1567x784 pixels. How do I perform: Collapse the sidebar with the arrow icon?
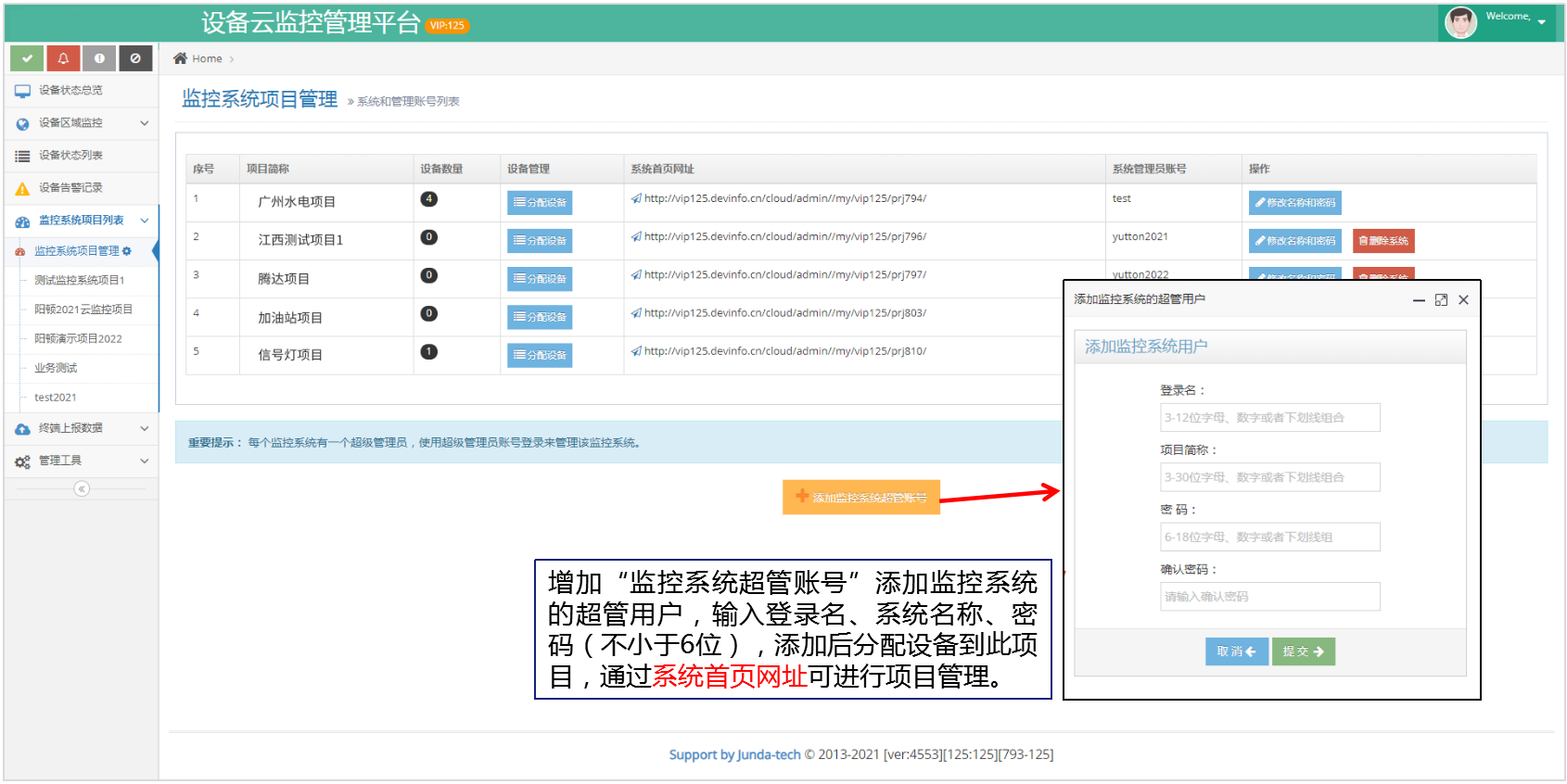[x=82, y=488]
